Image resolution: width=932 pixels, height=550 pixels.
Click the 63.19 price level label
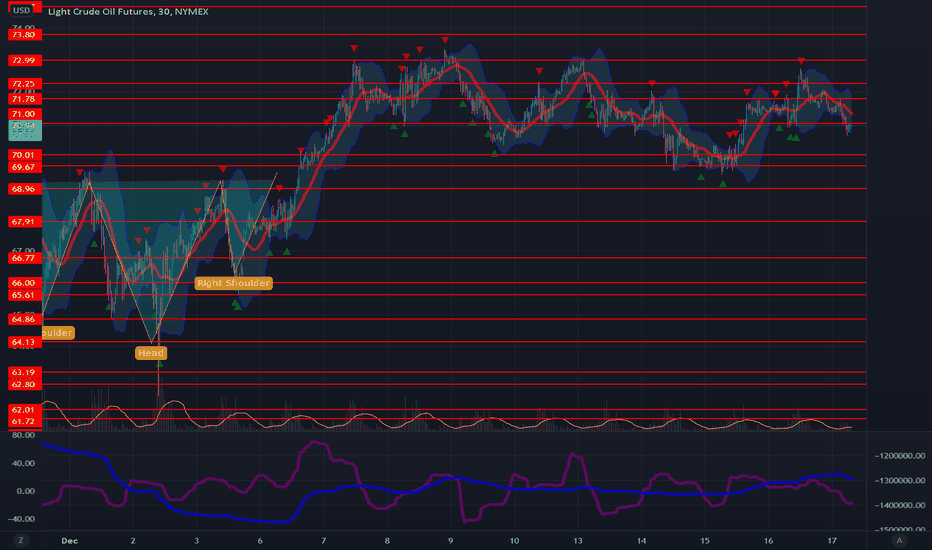[24, 373]
